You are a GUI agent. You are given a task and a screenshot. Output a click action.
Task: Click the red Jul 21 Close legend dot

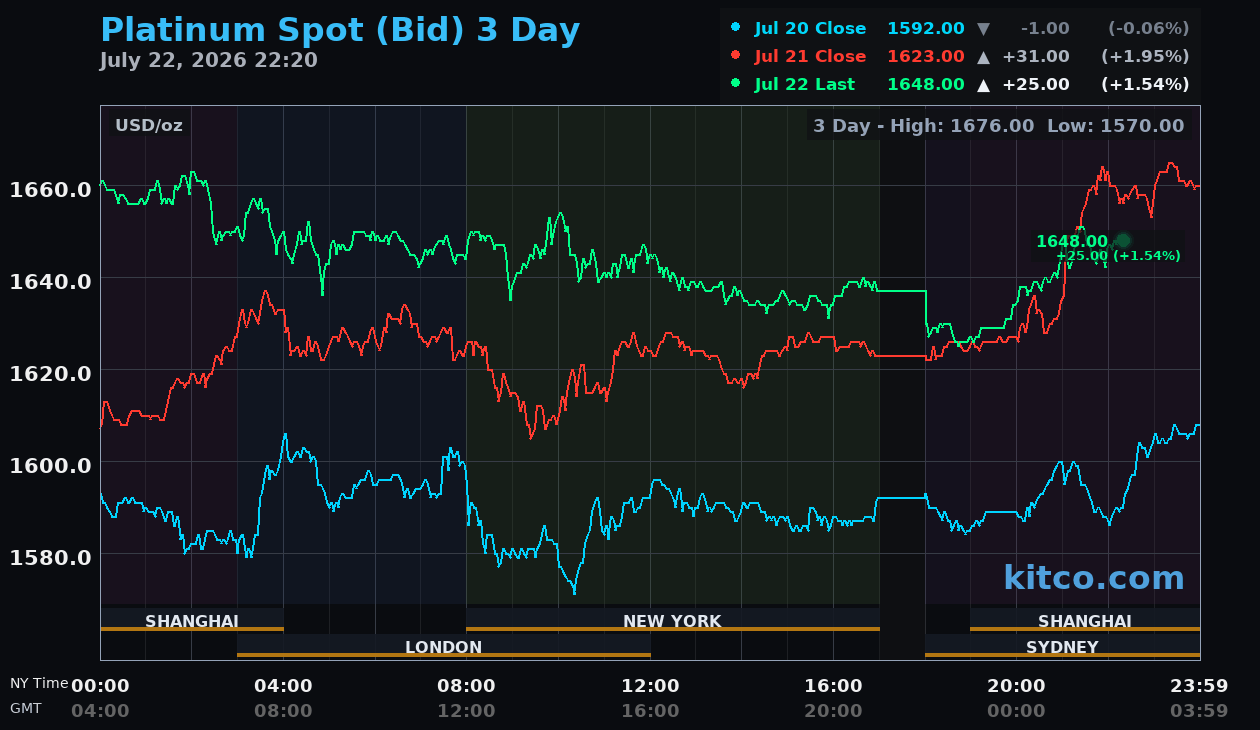click(736, 56)
